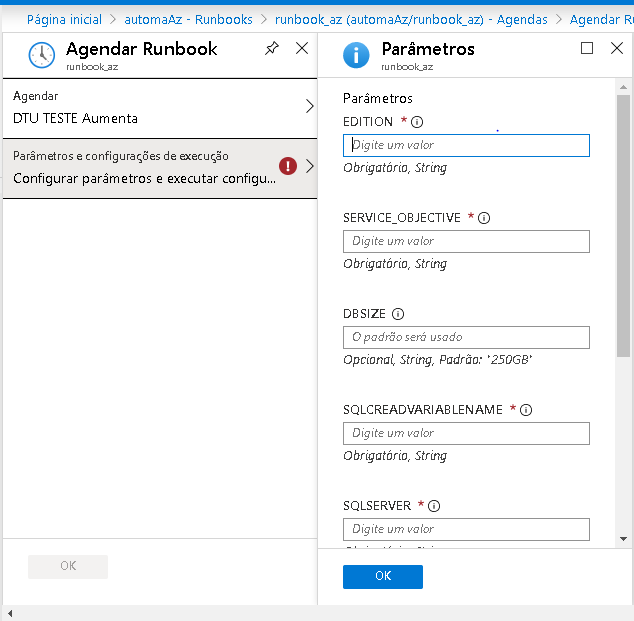The height and width of the screenshot is (621, 634).
Task: Expand the Agendar DTU TESTE Aumenta row
Action: (159, 107)
